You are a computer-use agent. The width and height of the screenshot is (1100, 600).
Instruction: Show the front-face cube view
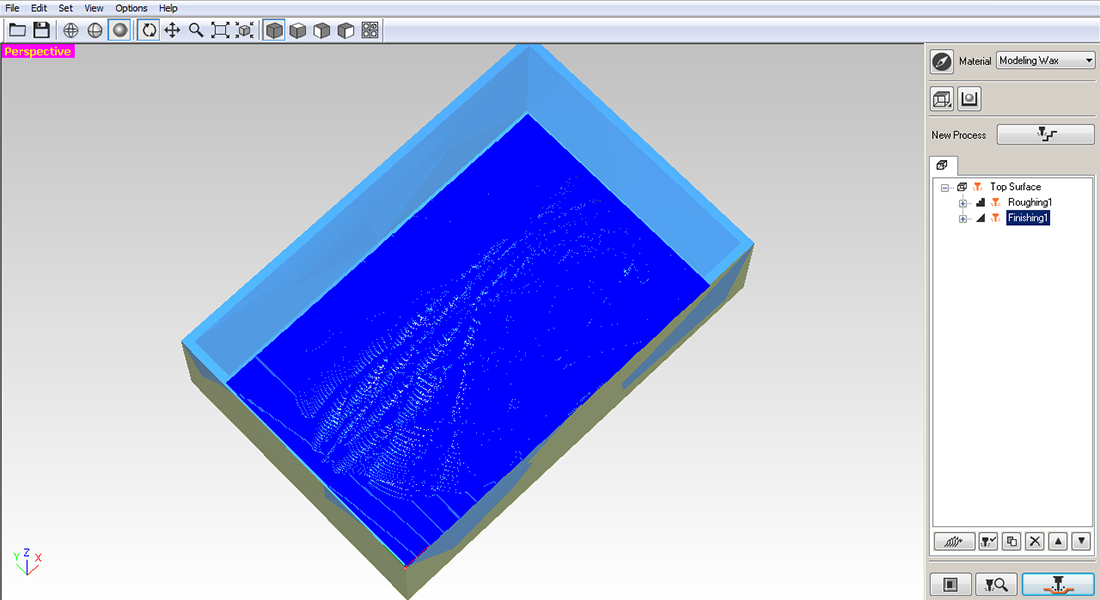[322, 30]
